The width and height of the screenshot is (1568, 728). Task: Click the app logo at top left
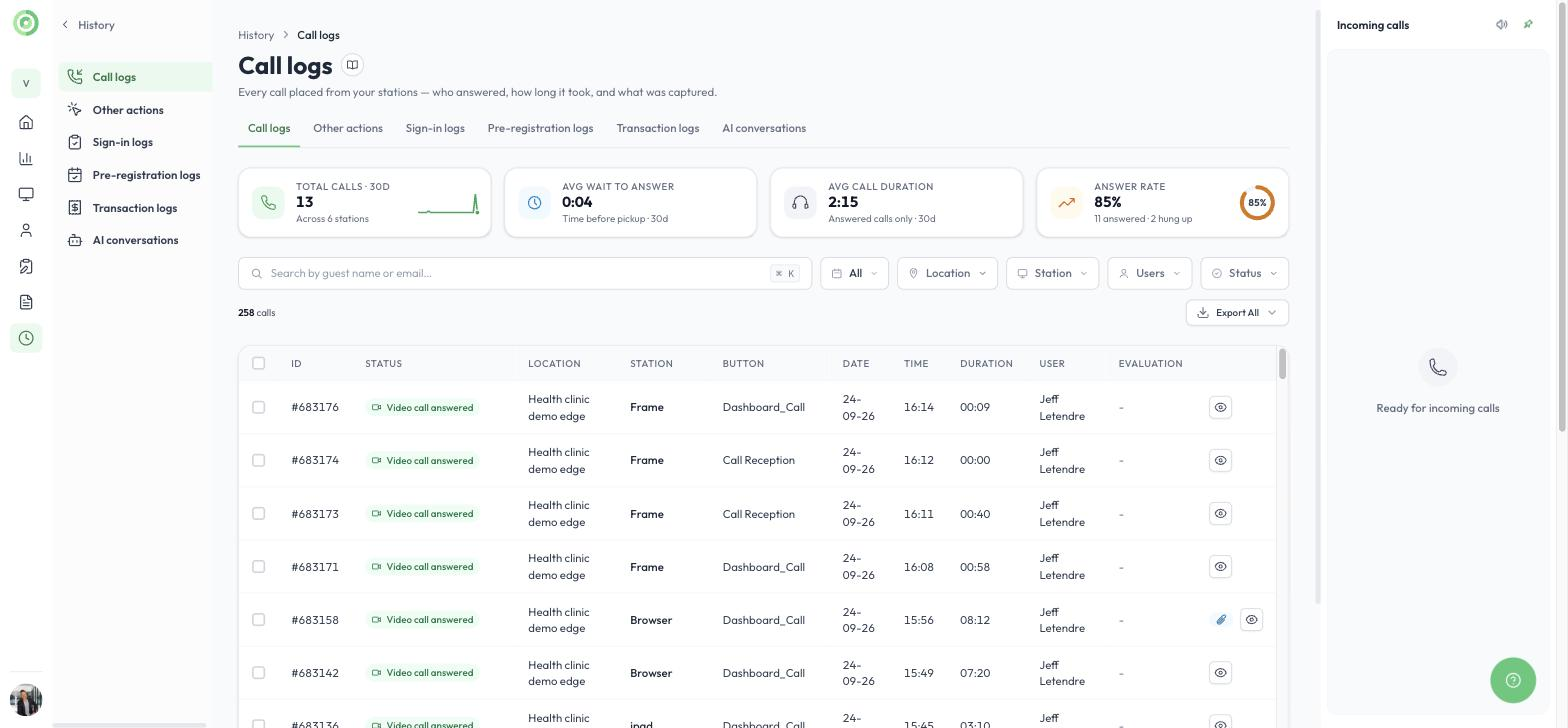coord(26,22)
